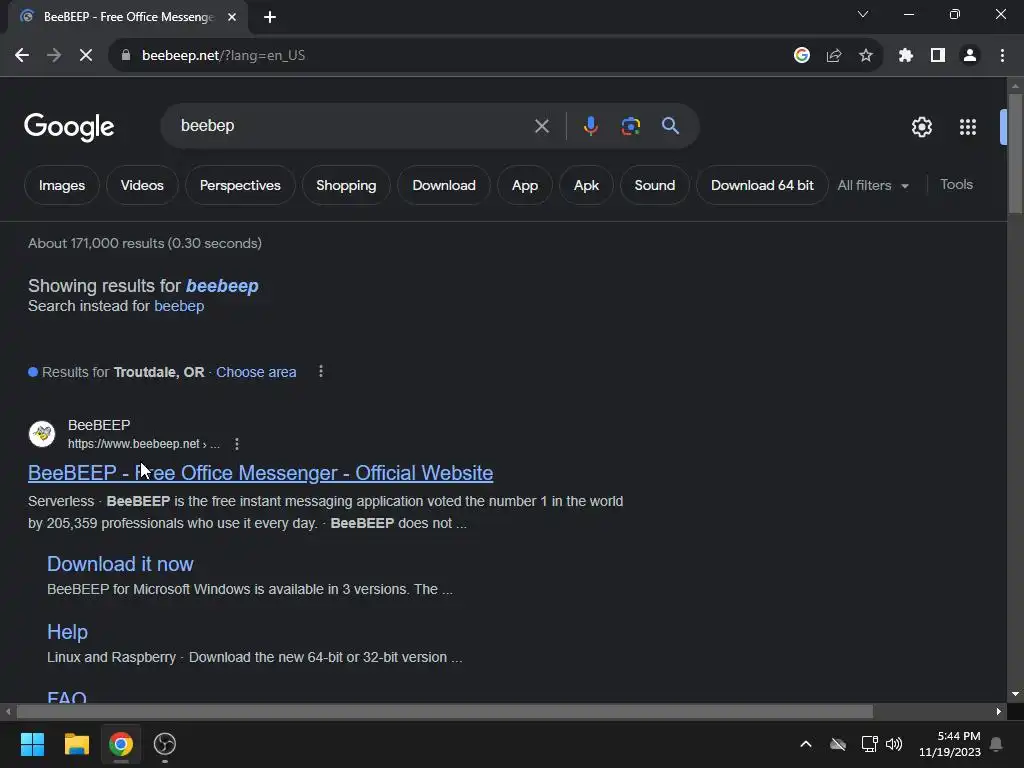Click the Chrome taskbar icon
The height and width of the screenshot is (768, 1024).
point(121,744)
